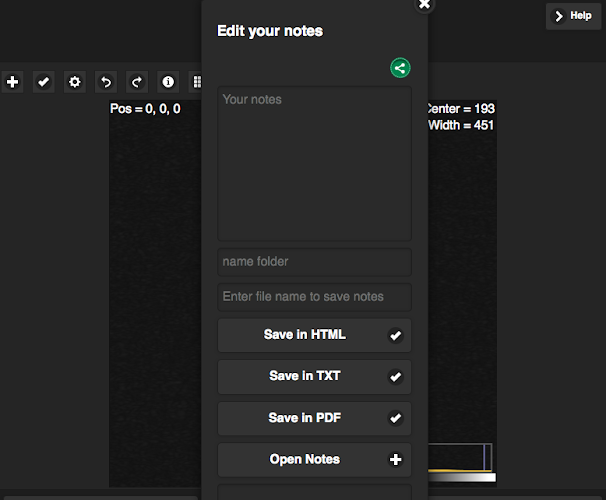Click the plus icon in the toolbar
Screen dimensions: 606x500
[12, 82]
